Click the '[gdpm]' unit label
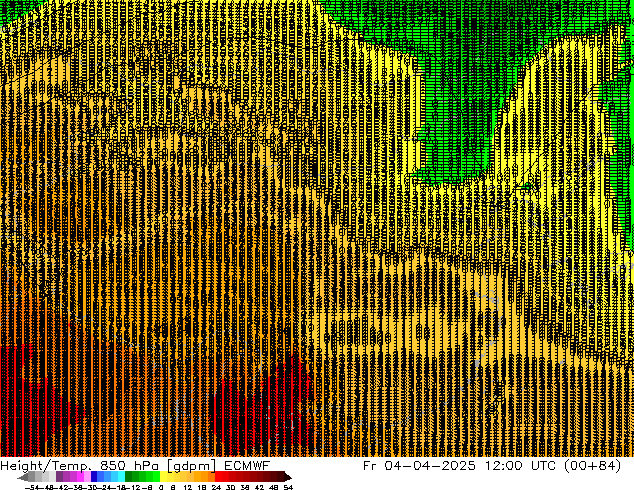The height and width of the screenshot is (490, 634). [x=192, y=466]
